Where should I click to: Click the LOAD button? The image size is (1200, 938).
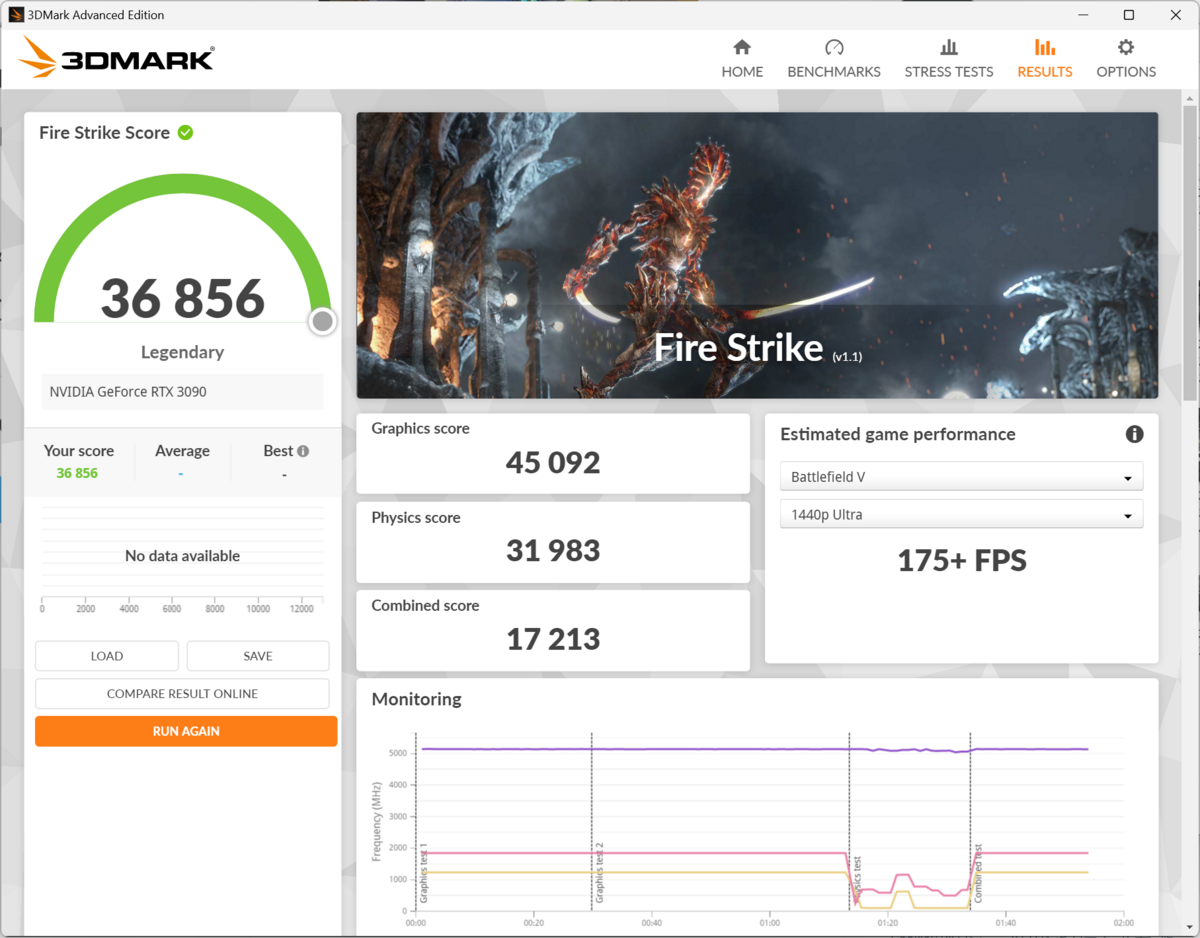[107, 656]
